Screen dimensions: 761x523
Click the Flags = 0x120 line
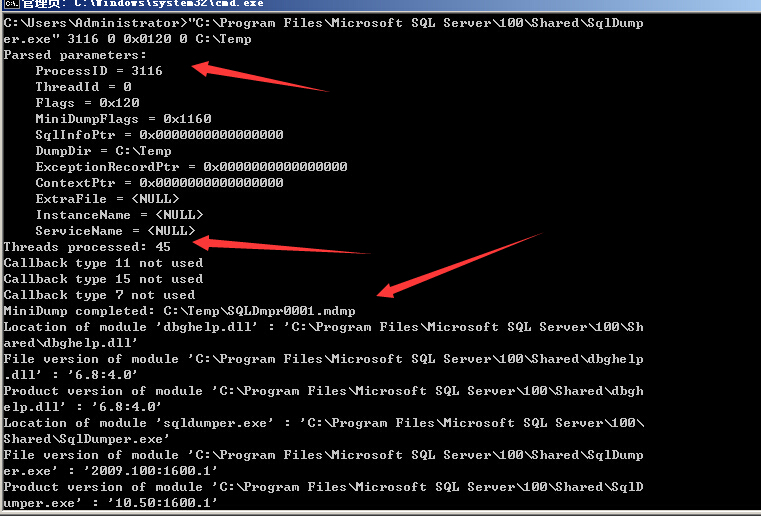pos(87,103)
